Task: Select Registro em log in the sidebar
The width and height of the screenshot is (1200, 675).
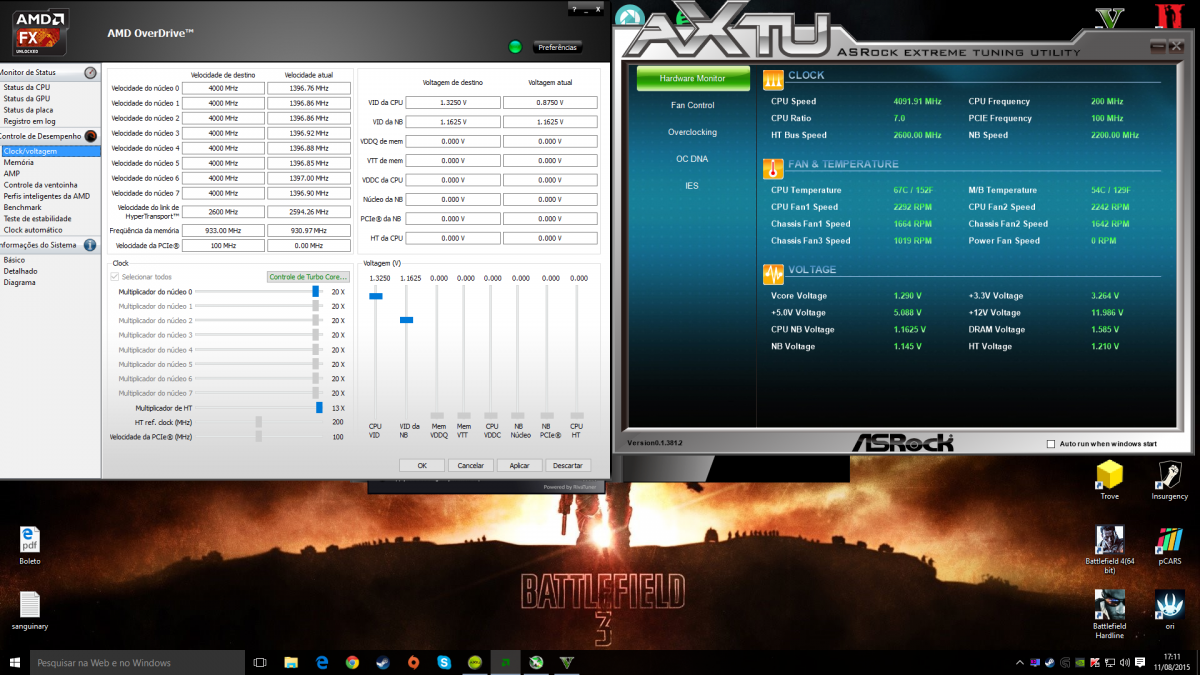Action: pos(29,120)
